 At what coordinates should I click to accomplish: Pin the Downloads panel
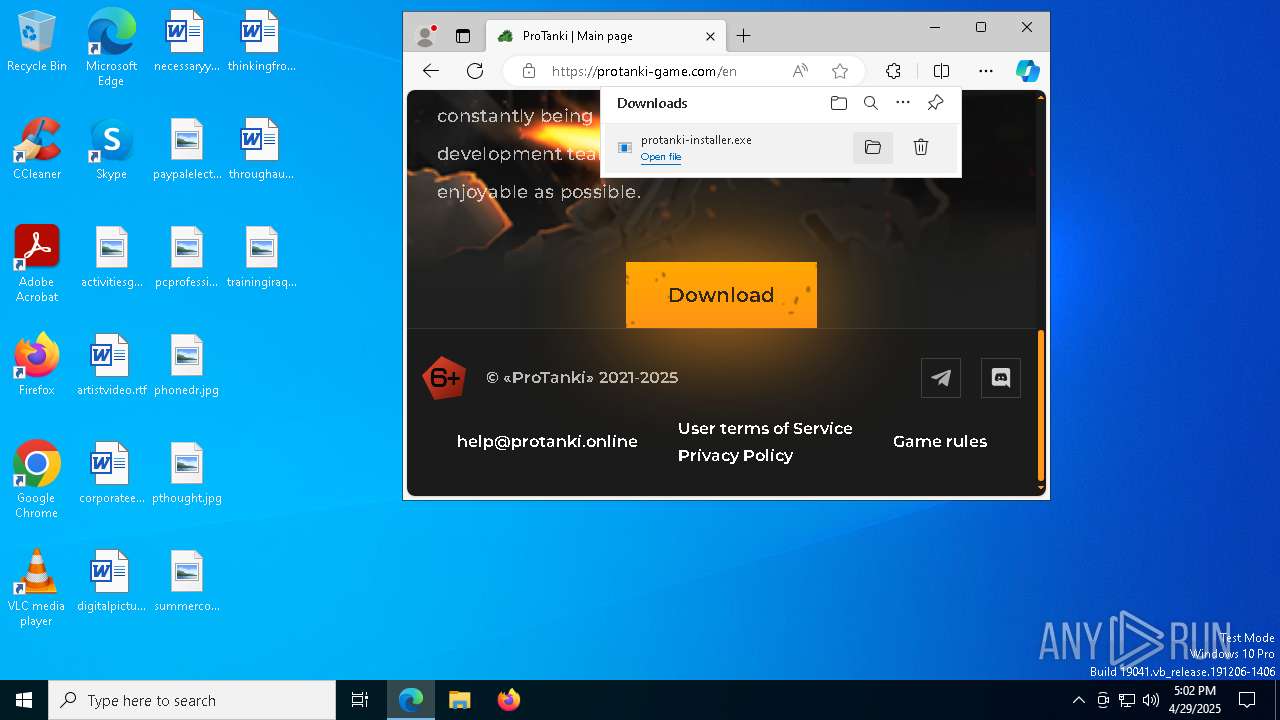(935, 103)
